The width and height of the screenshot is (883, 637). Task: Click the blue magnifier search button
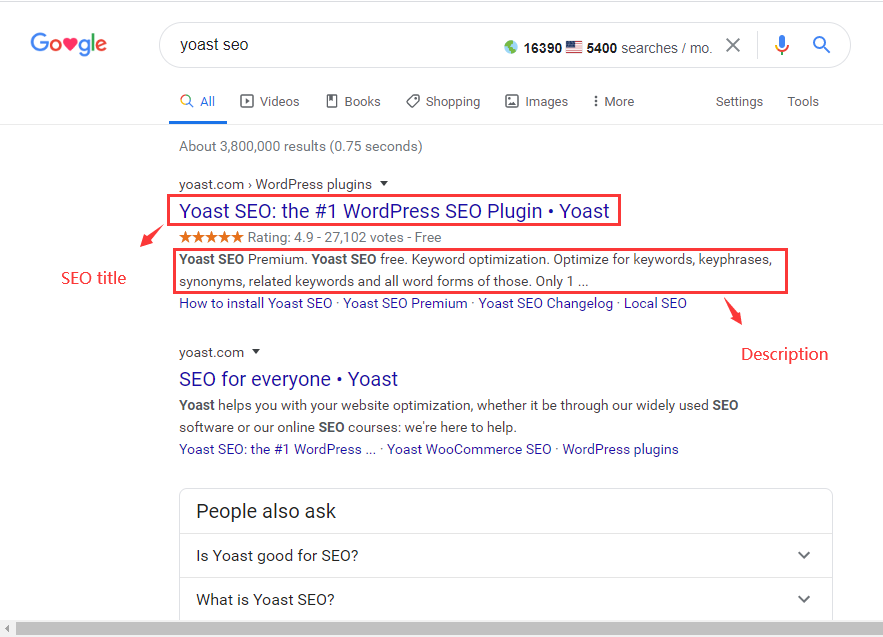click(821, 44)
